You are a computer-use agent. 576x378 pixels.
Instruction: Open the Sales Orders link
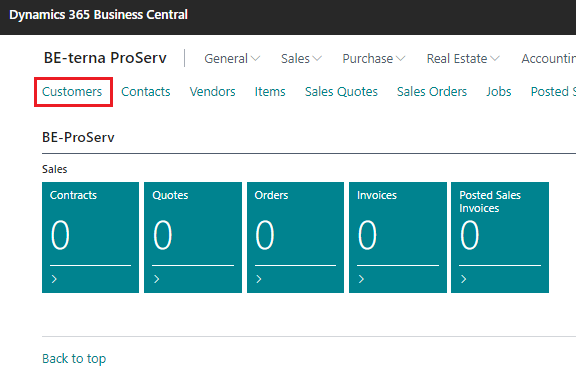click(432, 91)
